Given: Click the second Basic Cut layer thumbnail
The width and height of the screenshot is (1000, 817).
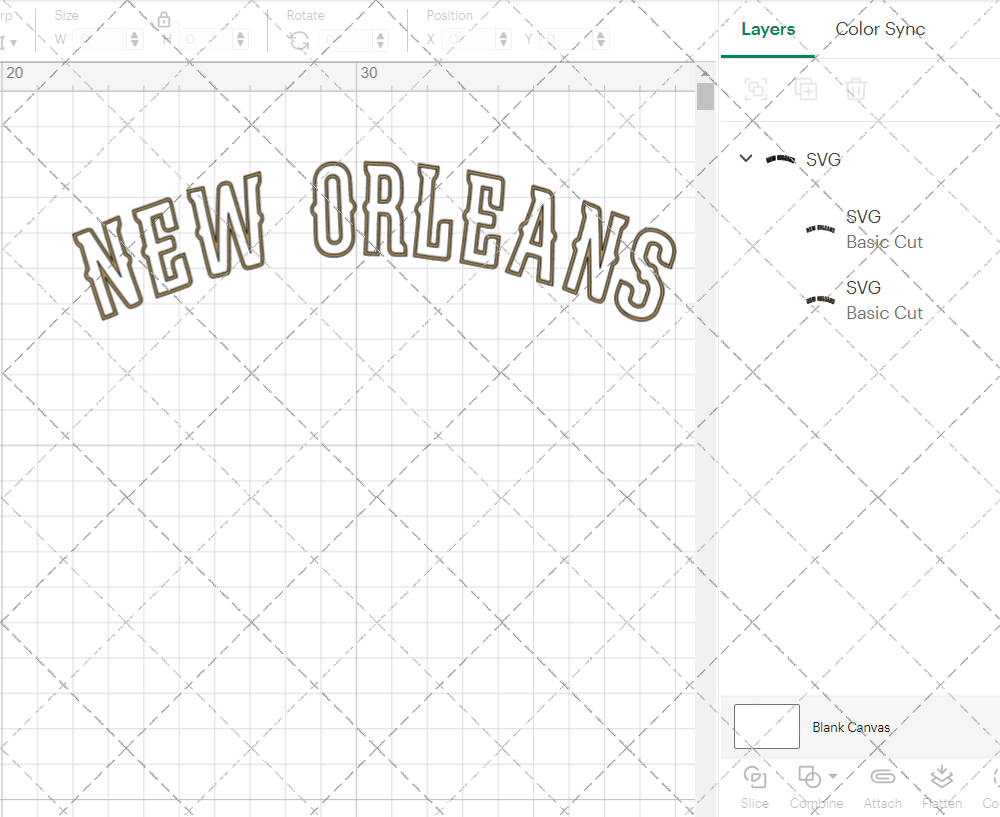Looking at the screenshot, I should click(820, 300).
